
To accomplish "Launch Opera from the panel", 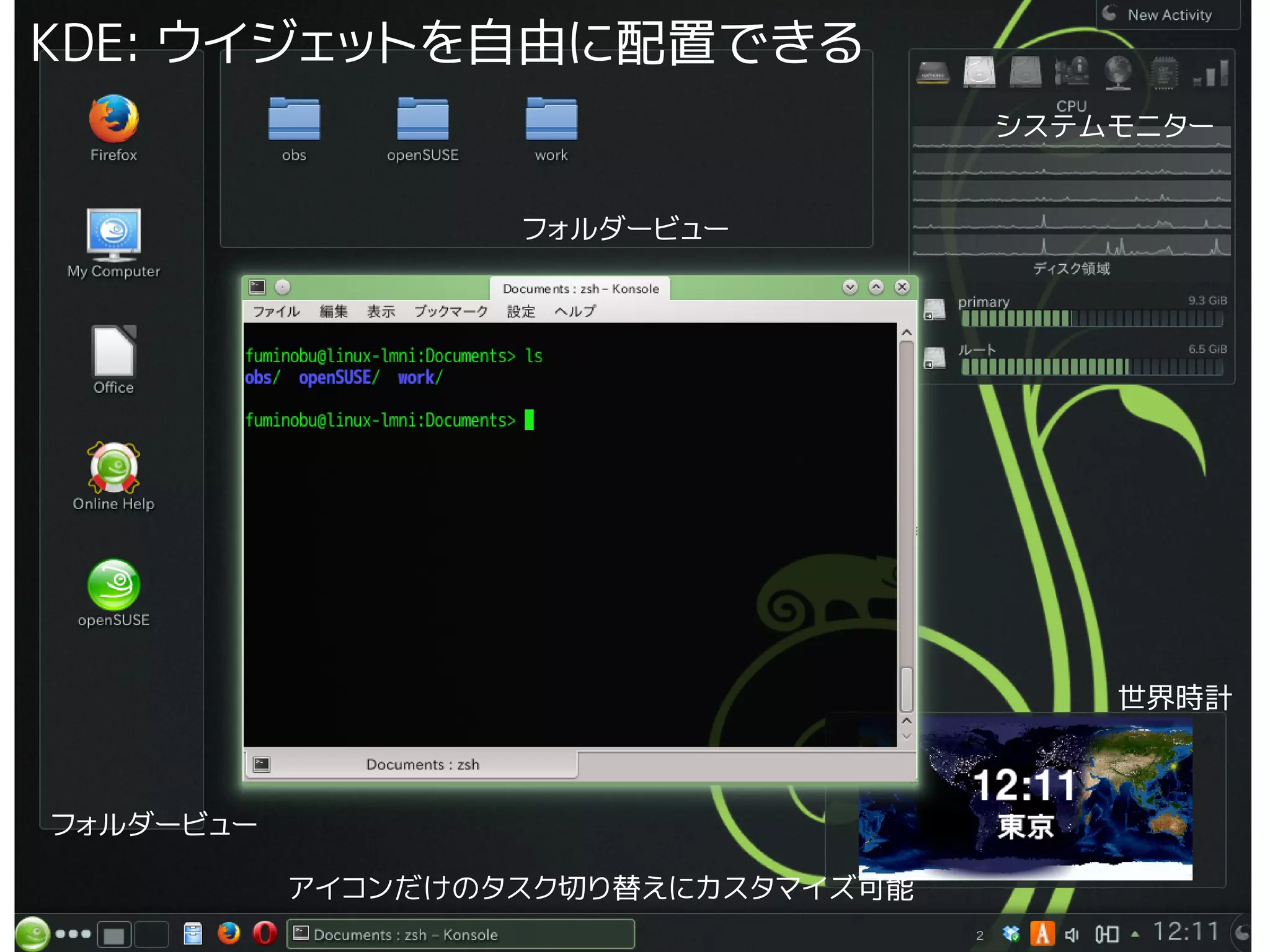I will [265, 933].
